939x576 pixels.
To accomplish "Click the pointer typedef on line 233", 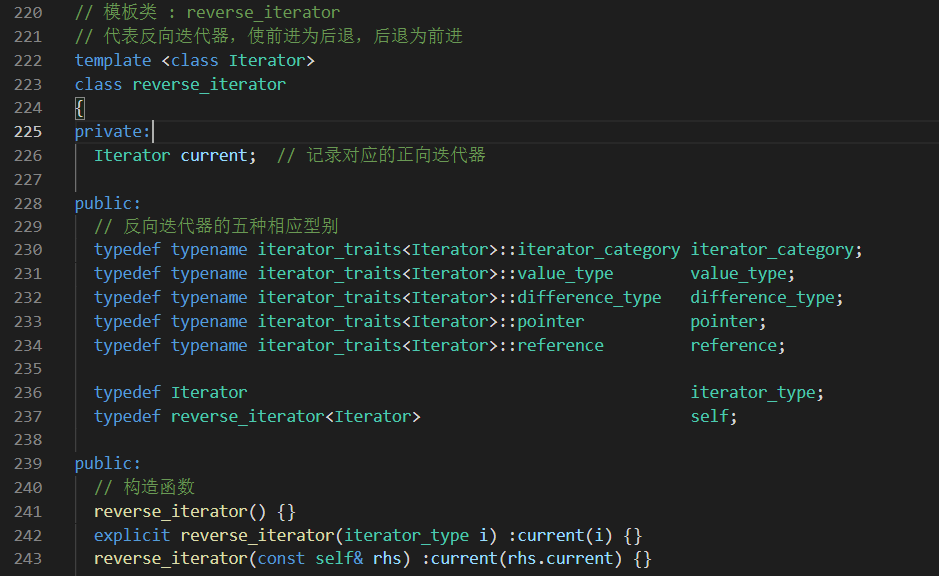I will [x=720, y=321].
